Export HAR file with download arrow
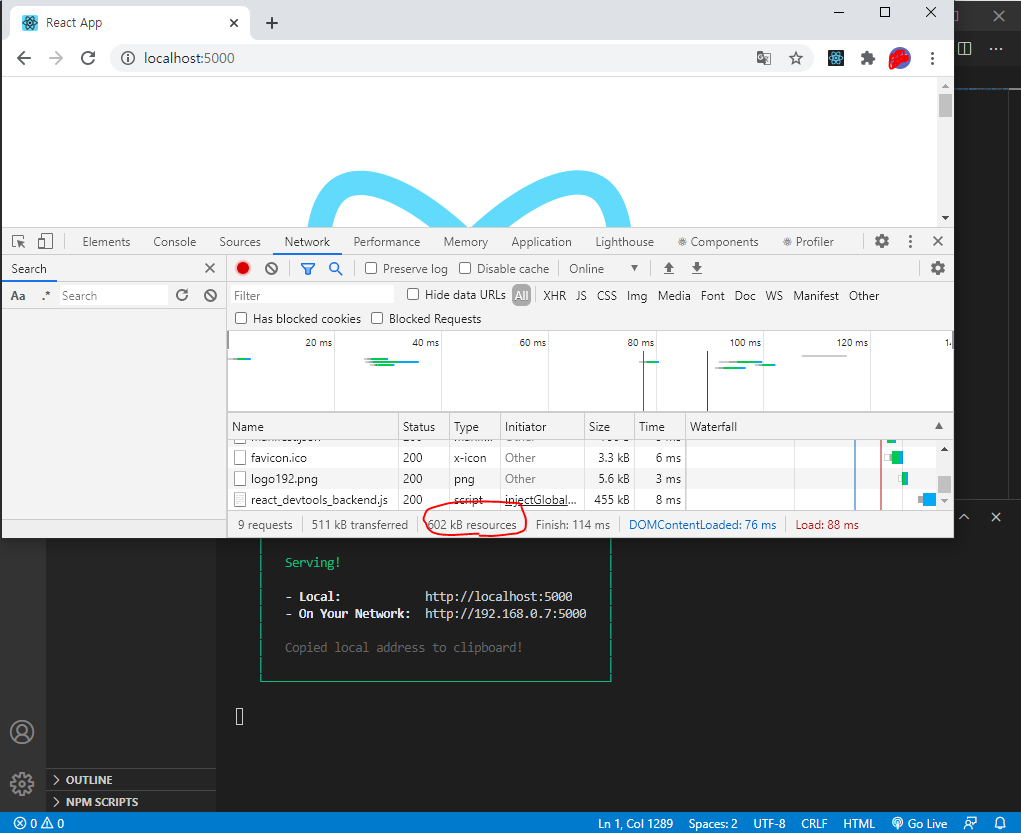The width and height of the screenshot is (1021, 833). click(x=697, y=268)
